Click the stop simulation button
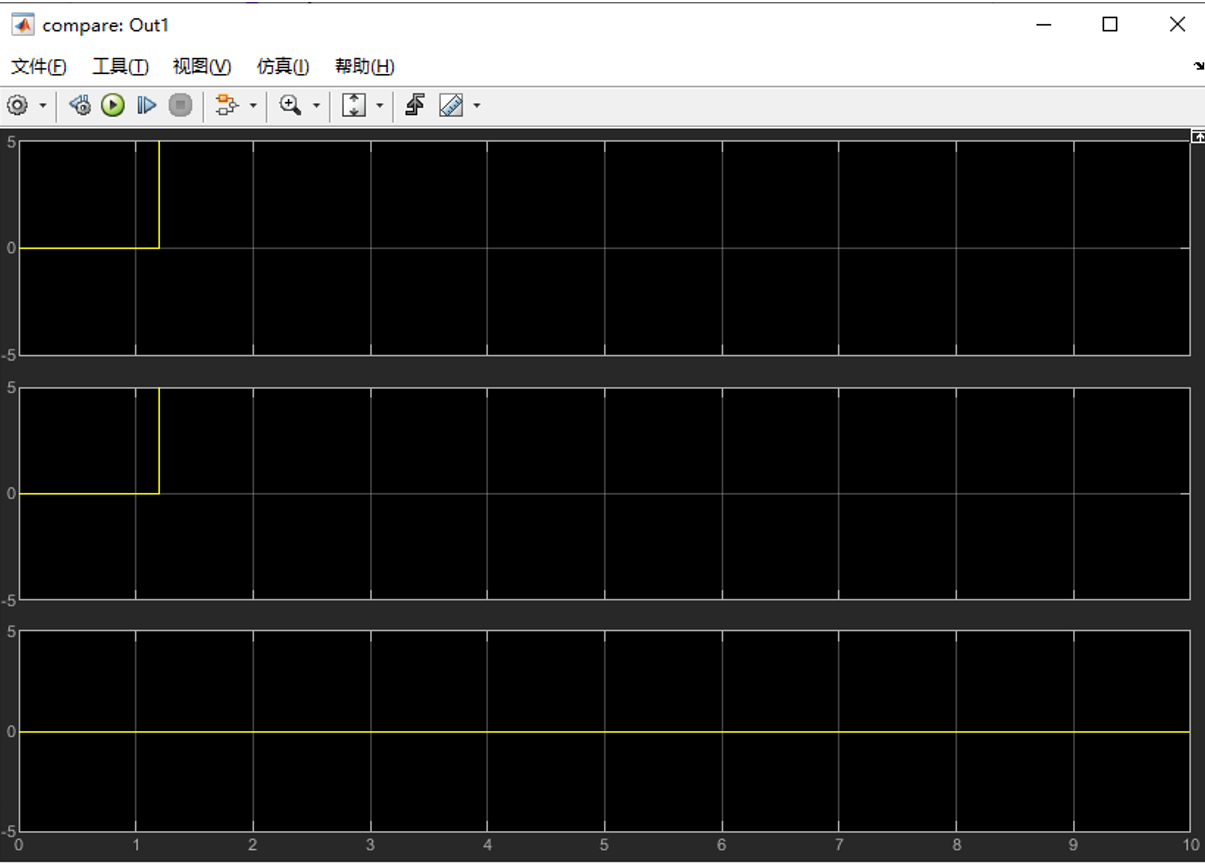The image size is (1205, 863). pos(180,105)
